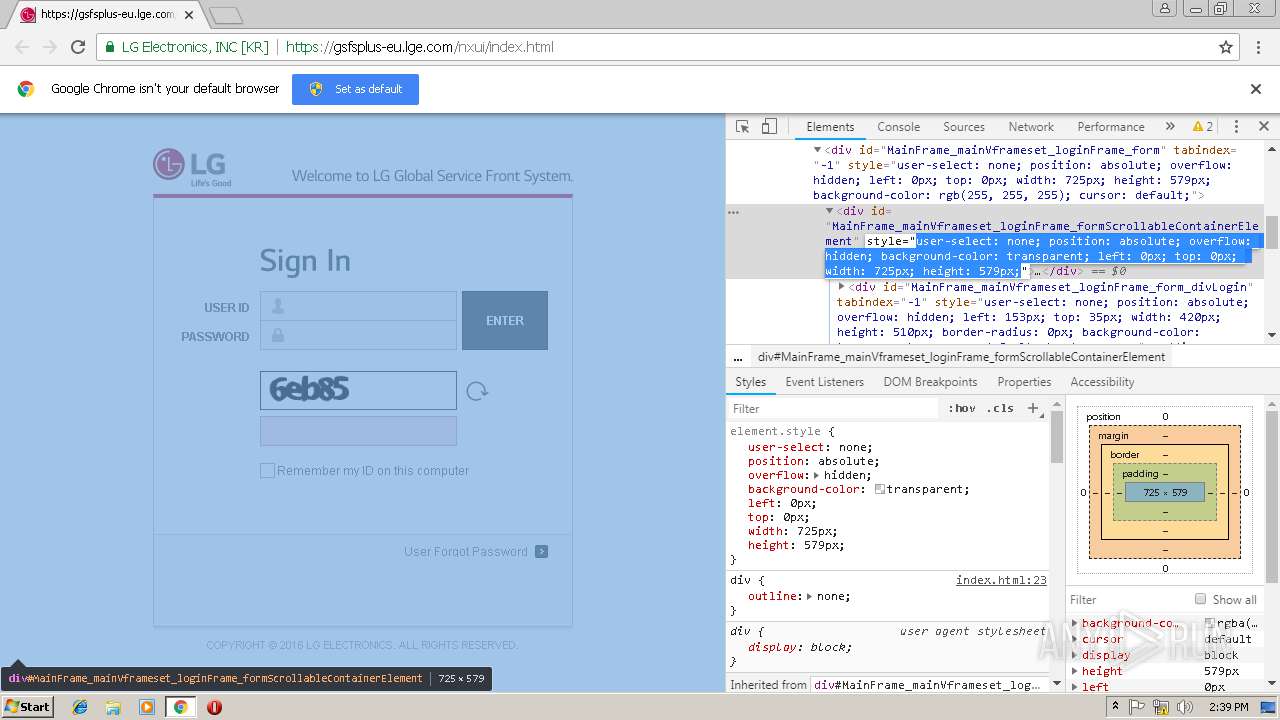
Task: Go back with the browser back arrow
Action: pos(22,47)
